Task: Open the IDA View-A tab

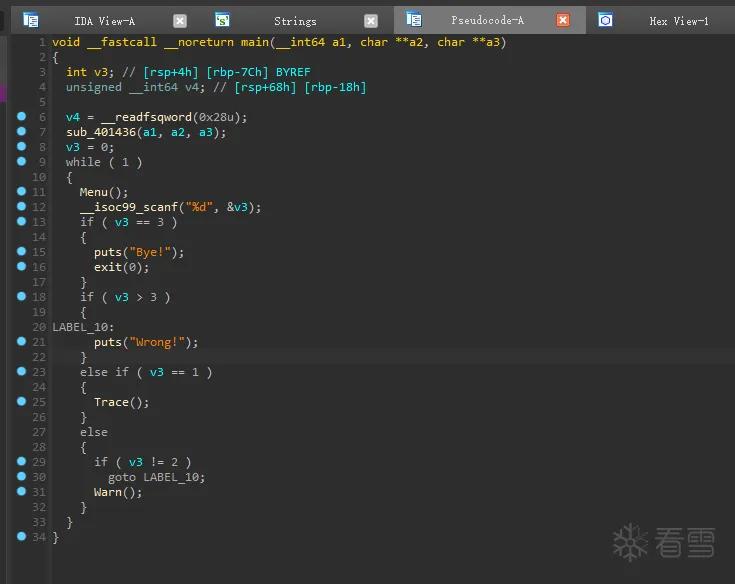Action: pos(104,21)
